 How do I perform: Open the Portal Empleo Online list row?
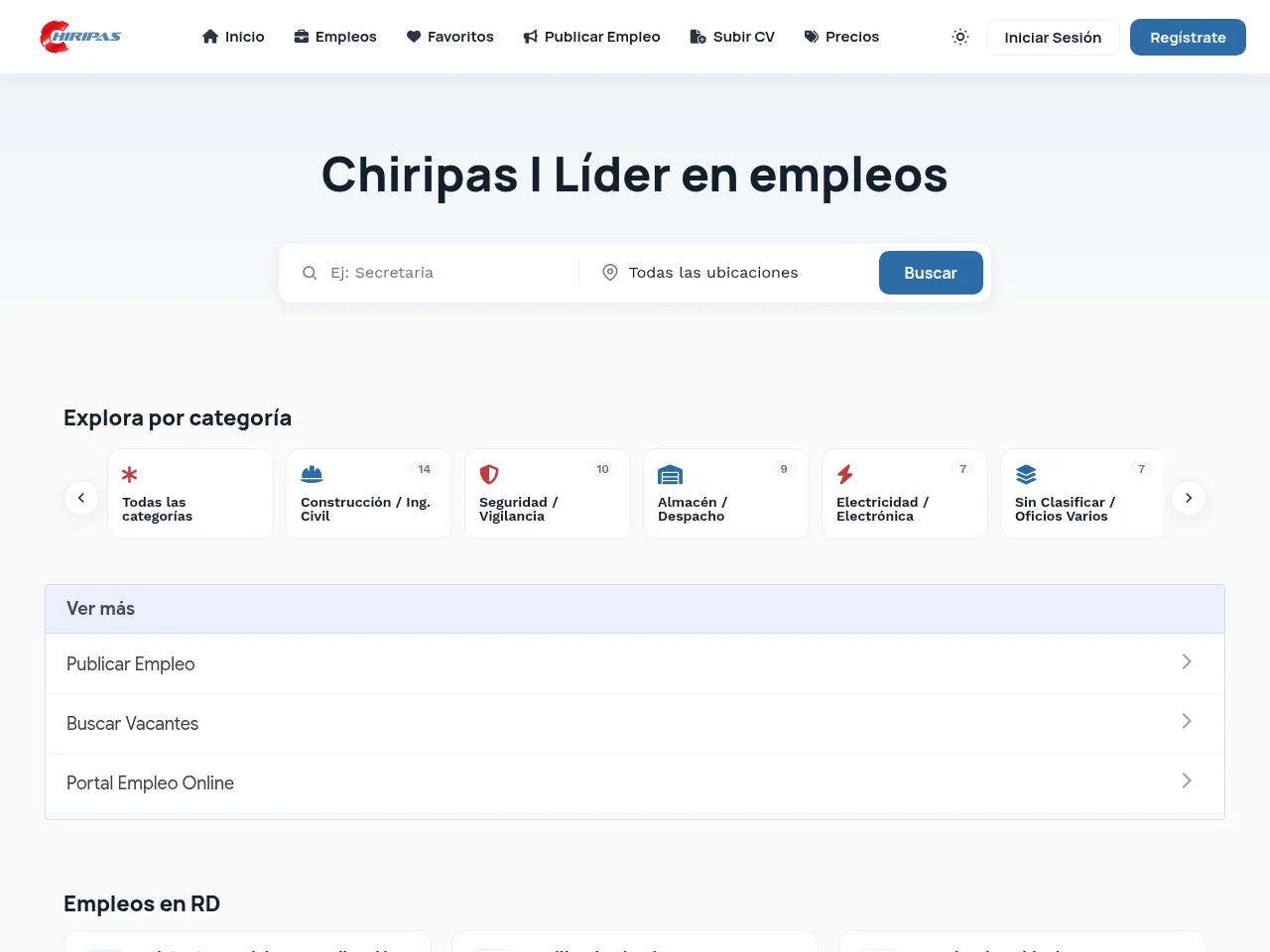pyautogui.click(x=635, y=782)
